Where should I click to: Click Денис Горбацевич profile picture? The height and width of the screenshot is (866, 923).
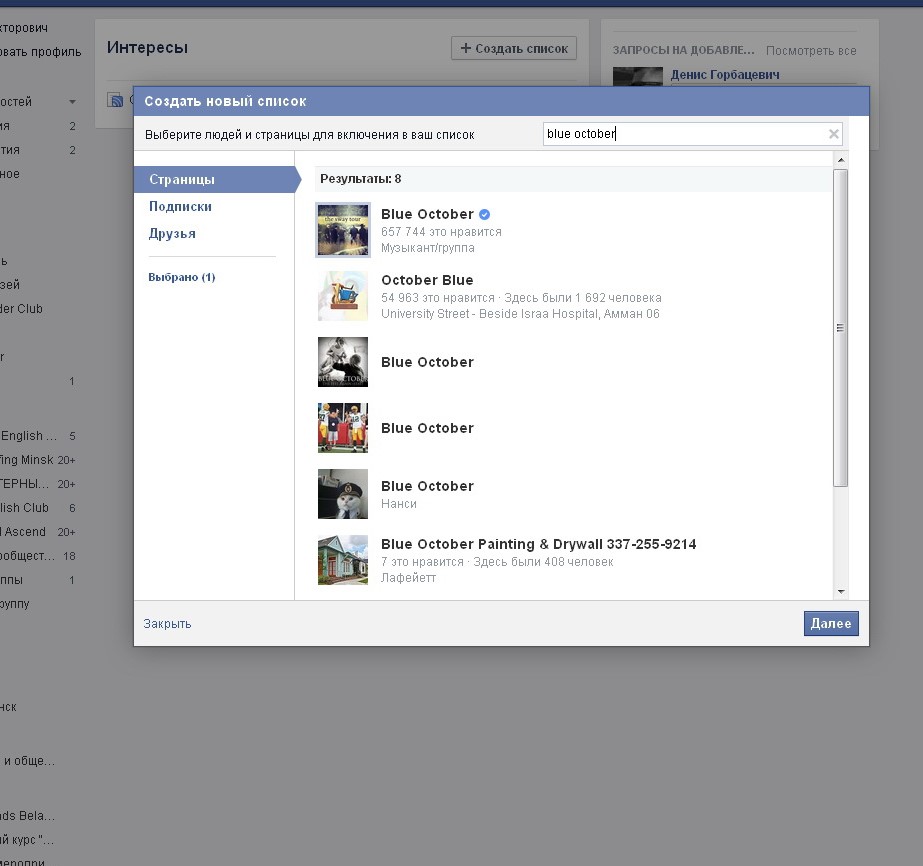(638, 76)
